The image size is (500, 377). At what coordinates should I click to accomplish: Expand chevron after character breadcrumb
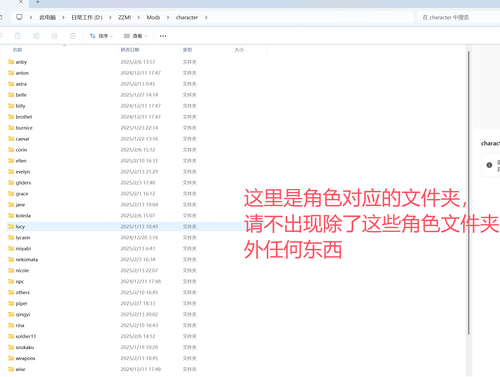click(x=206, y=17)
